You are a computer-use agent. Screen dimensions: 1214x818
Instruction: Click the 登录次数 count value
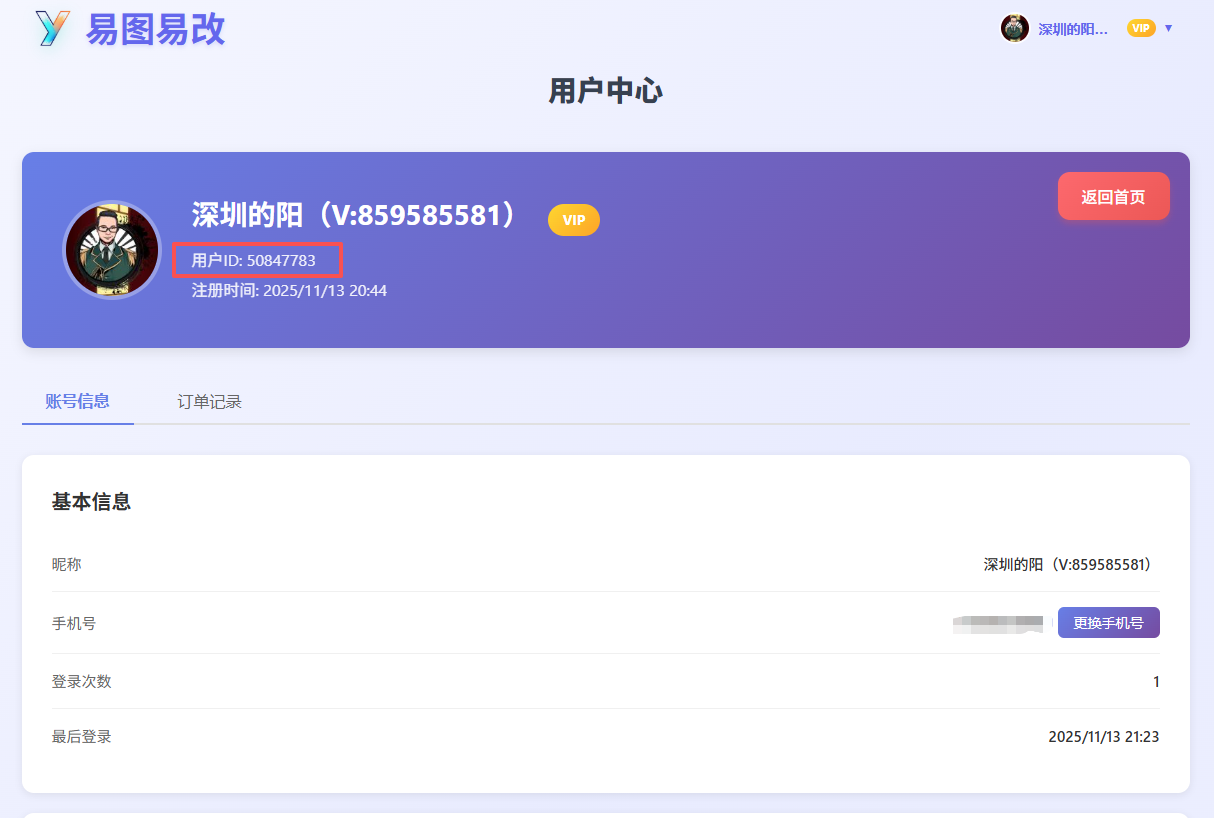(1155, 682)
